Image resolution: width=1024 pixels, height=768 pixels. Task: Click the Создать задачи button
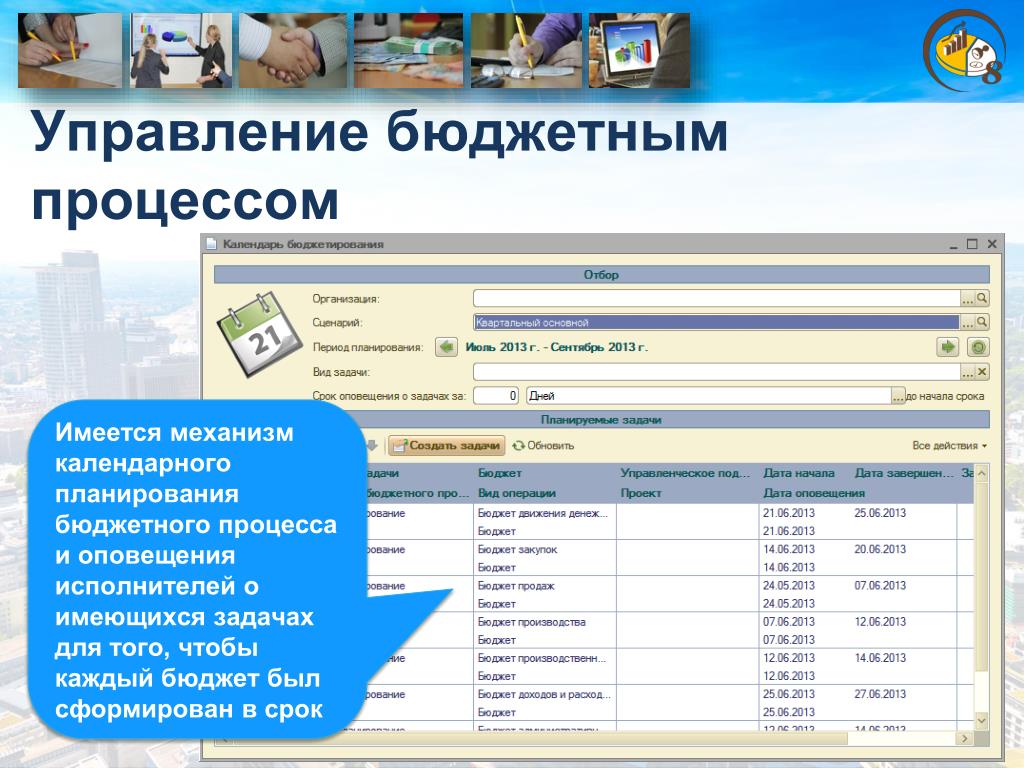(x=447, y=446)
